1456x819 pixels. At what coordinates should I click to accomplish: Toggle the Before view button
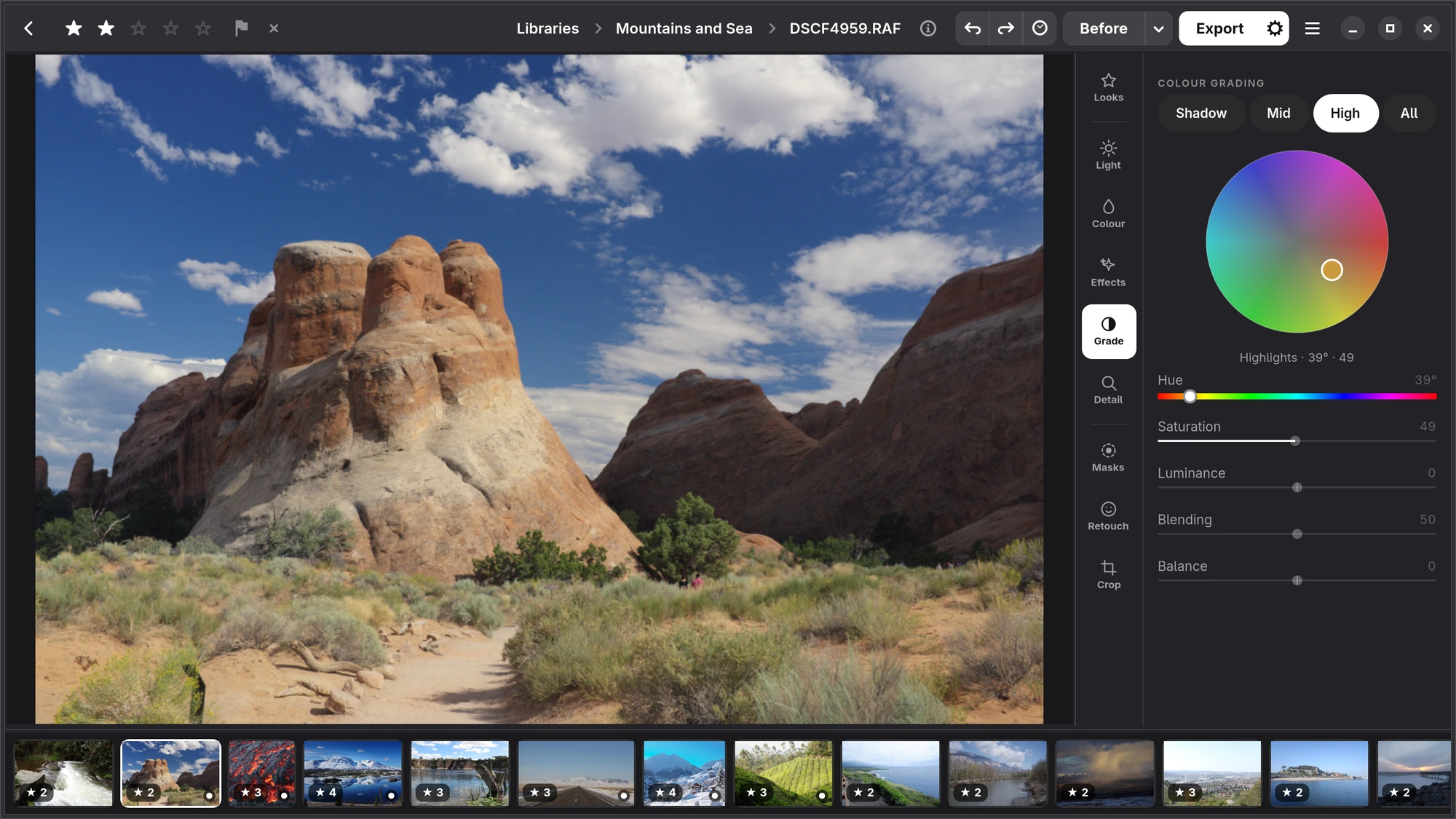coord(1103,28)
